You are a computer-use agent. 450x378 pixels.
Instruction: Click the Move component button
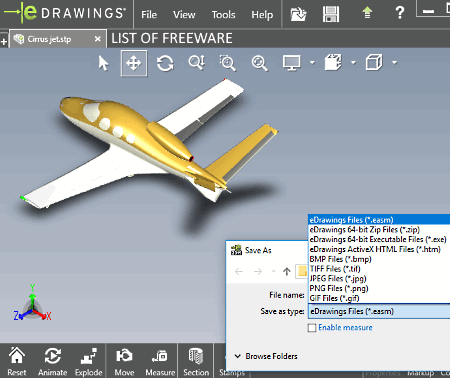[x=124, y=361]
